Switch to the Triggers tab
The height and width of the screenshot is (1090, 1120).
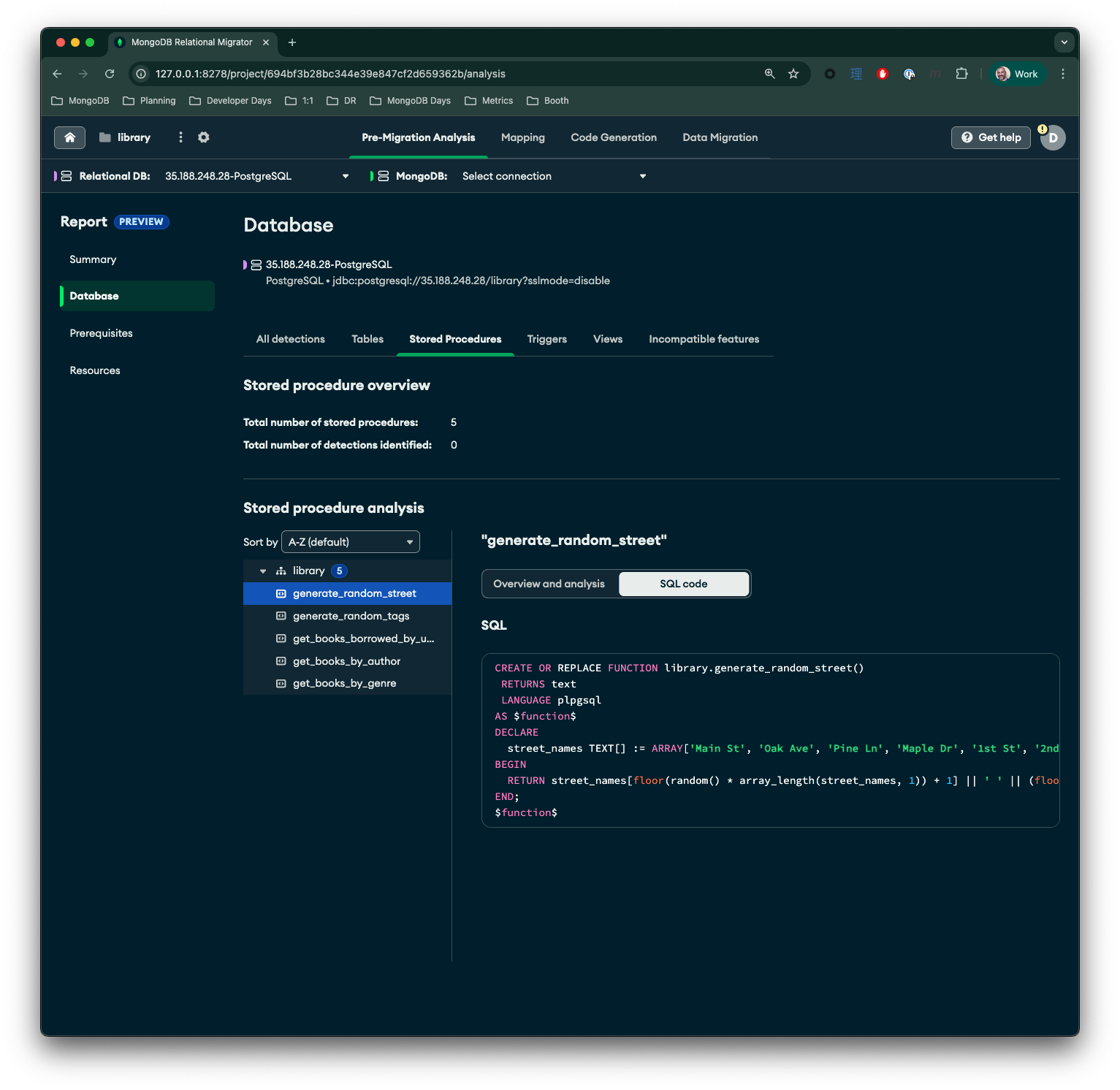(x=546, y=339)
